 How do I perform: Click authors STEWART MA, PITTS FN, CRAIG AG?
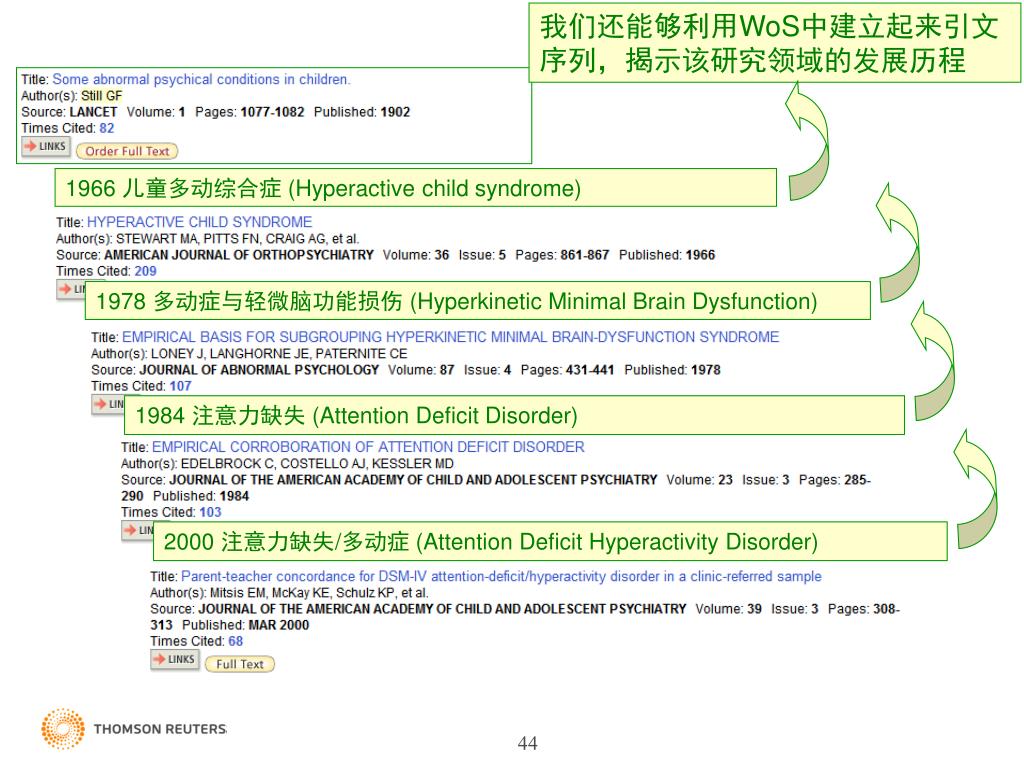point(222,239)
